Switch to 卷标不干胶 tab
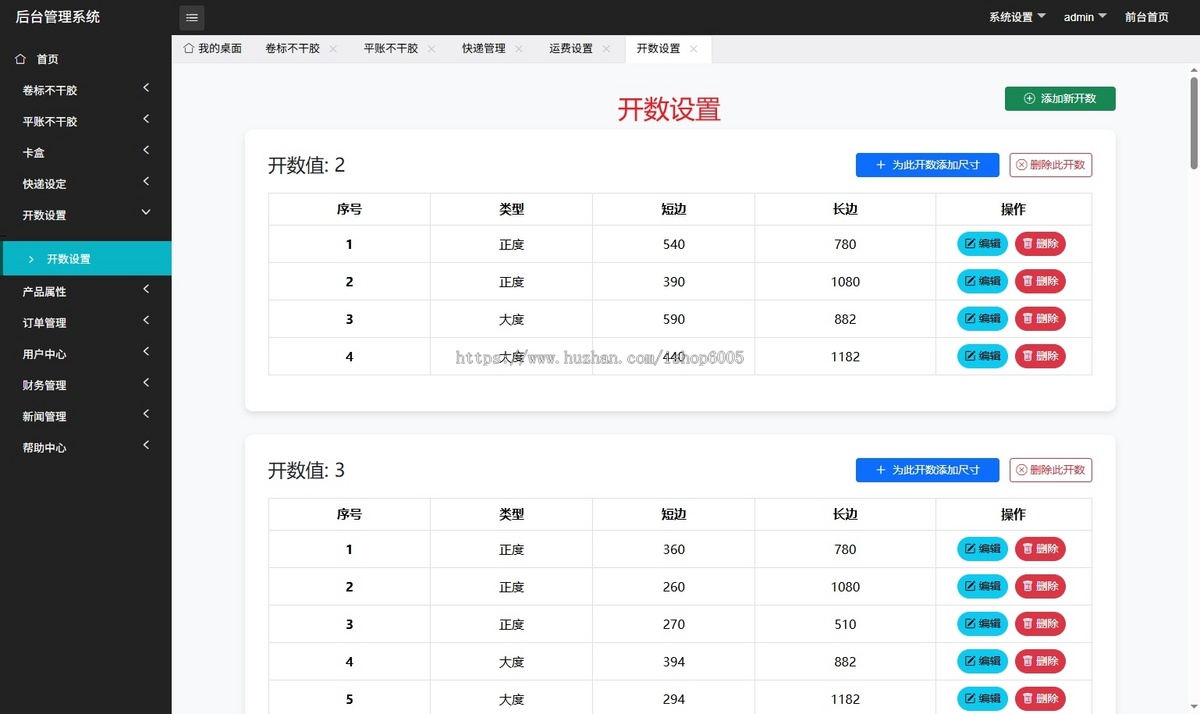The width and height of the screenshot is (1200, 714). tap(293, 49)
